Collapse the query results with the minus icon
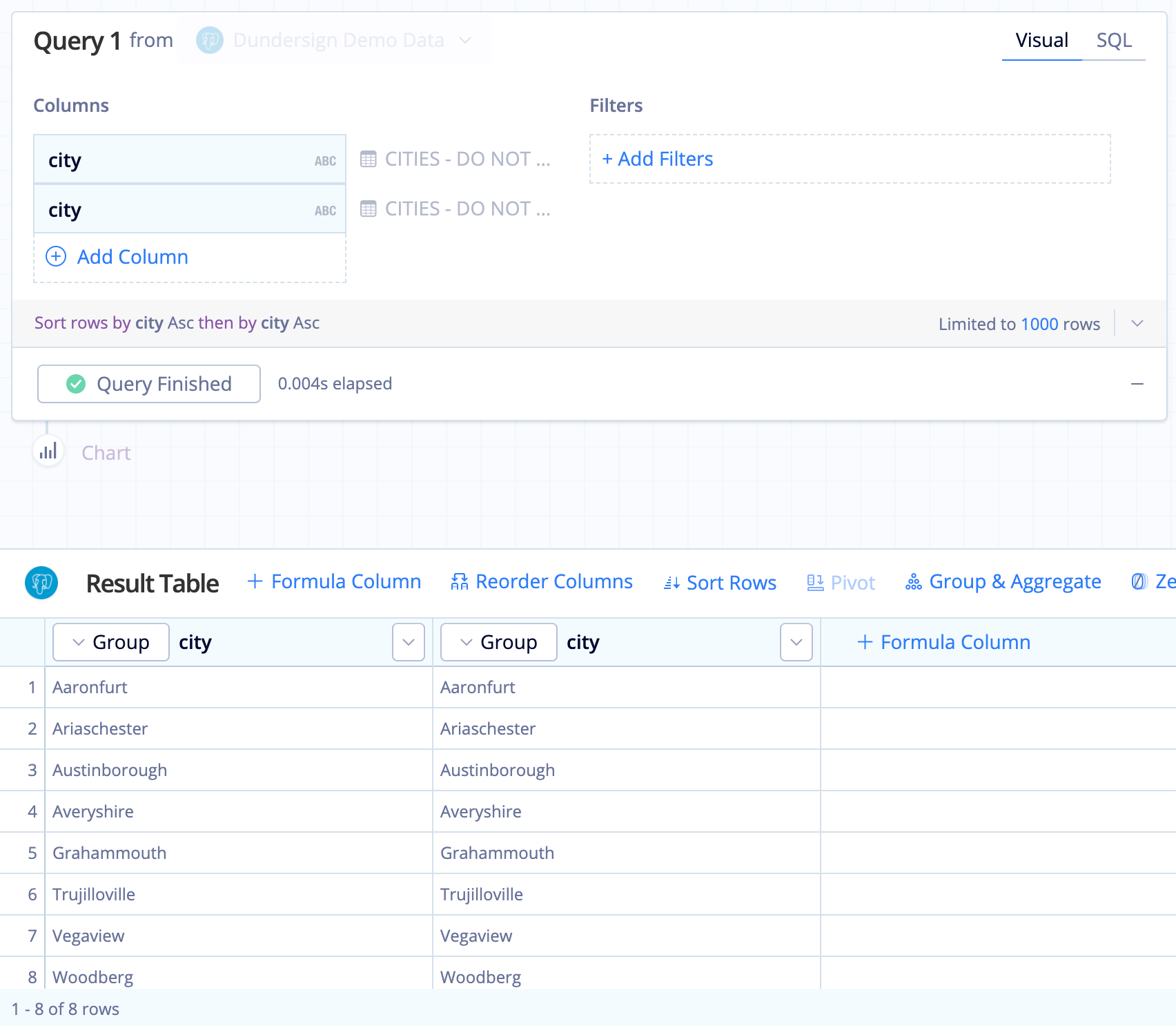 (x=1137, y=384)
